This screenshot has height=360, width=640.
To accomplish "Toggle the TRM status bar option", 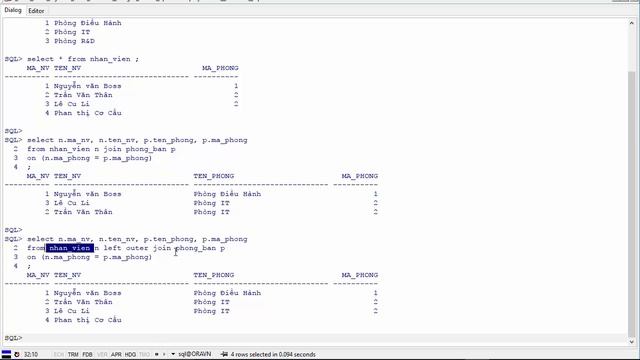I will tap(73, 354).
